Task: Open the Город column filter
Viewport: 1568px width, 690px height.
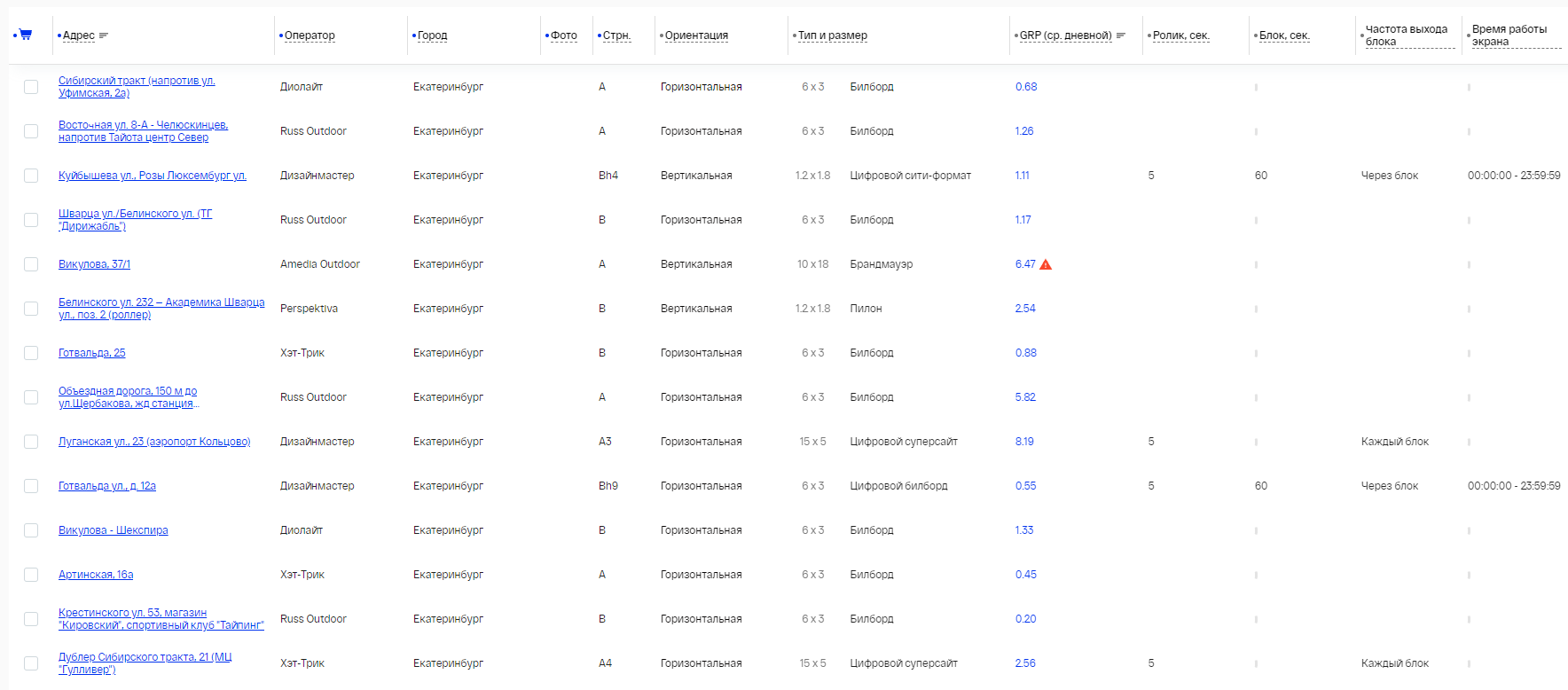Action: pyautogui.click(x=432, y=35)
